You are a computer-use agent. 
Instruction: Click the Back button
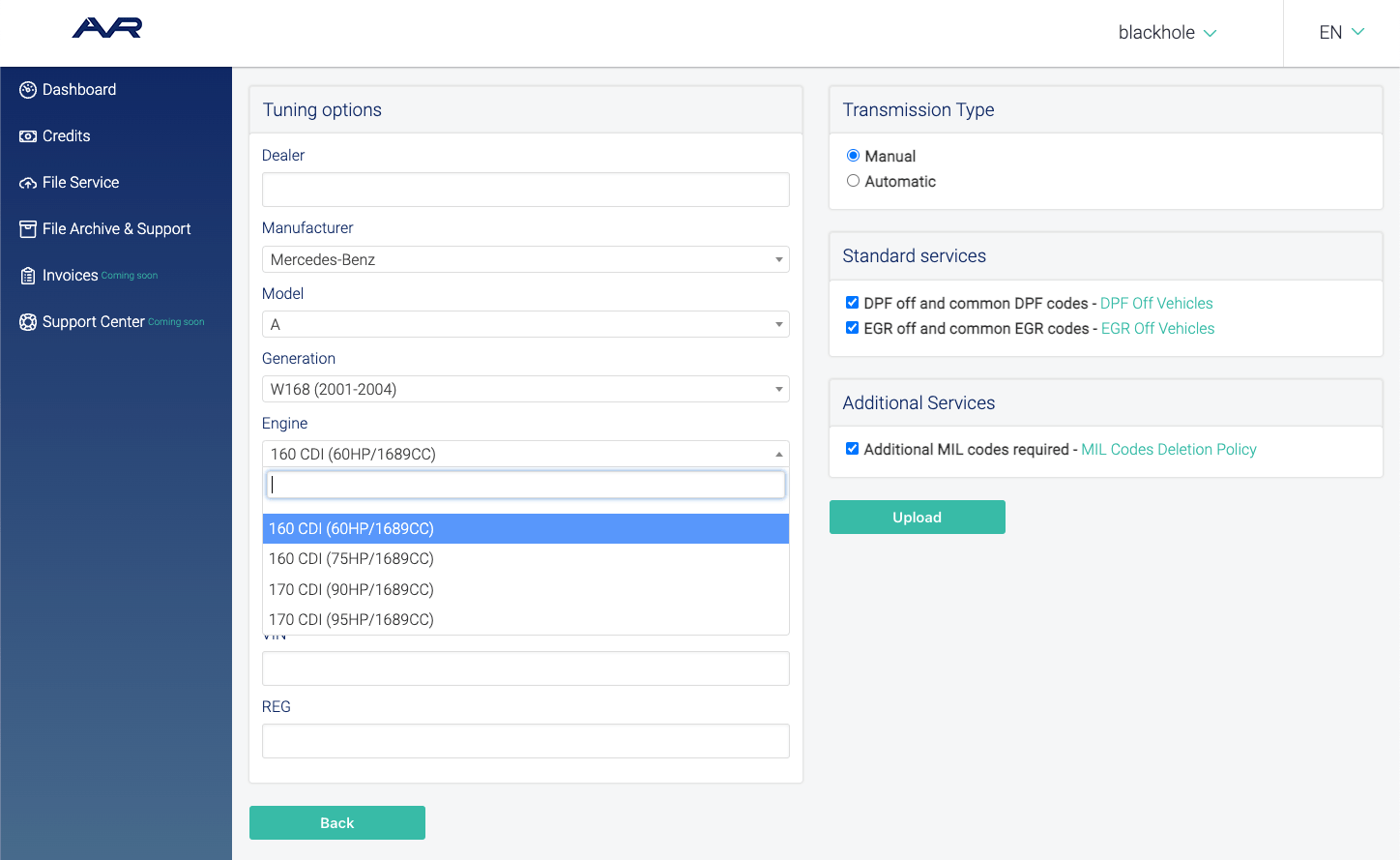[x=337, y=822]
